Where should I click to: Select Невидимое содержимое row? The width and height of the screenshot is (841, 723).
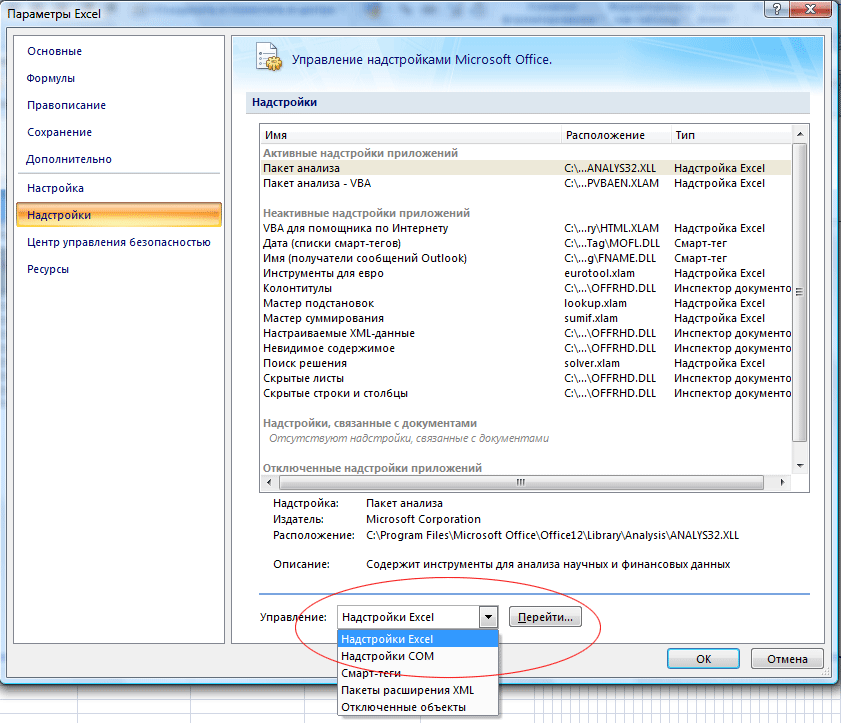526,348
